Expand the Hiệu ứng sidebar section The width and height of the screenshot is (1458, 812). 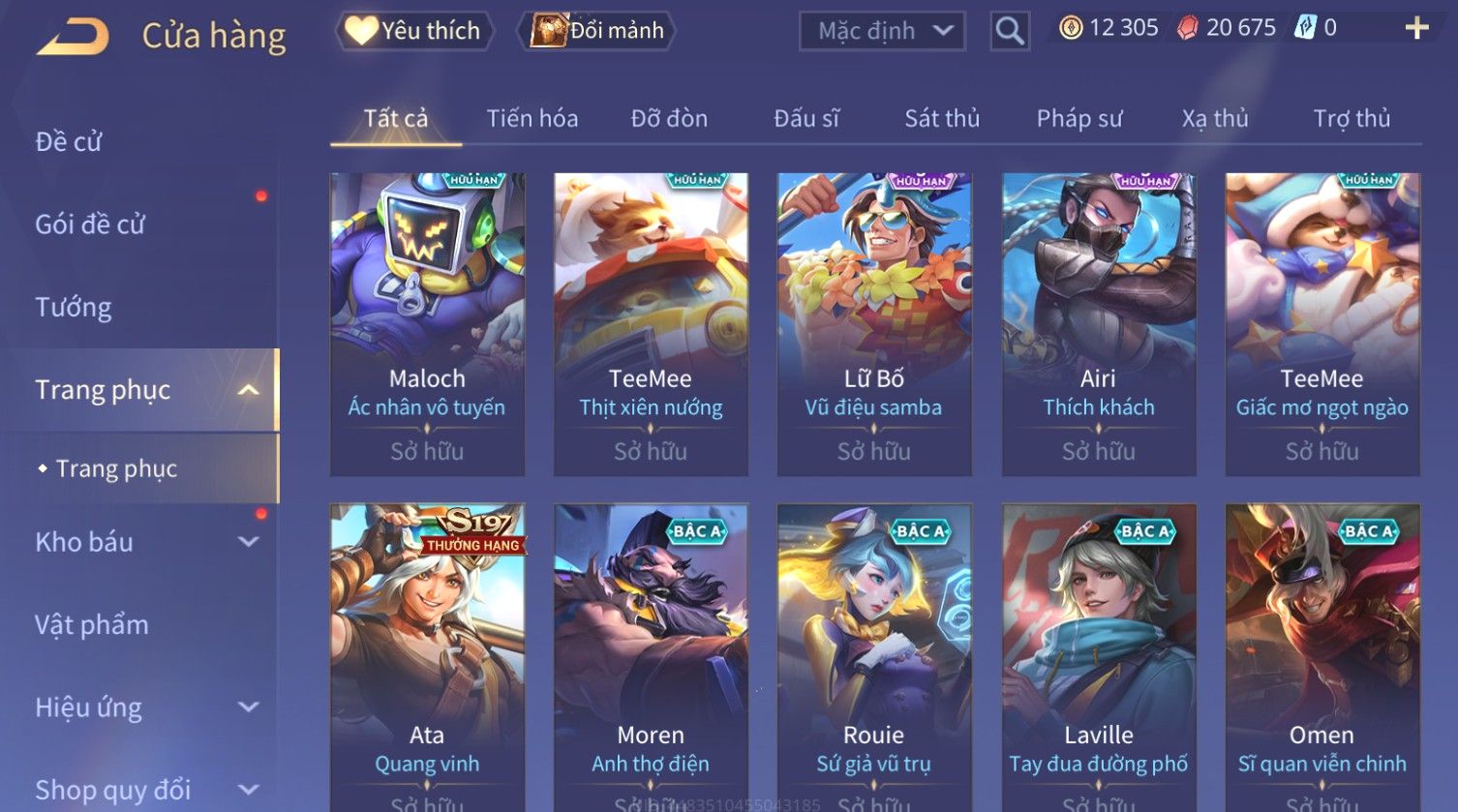pos(249,707)
